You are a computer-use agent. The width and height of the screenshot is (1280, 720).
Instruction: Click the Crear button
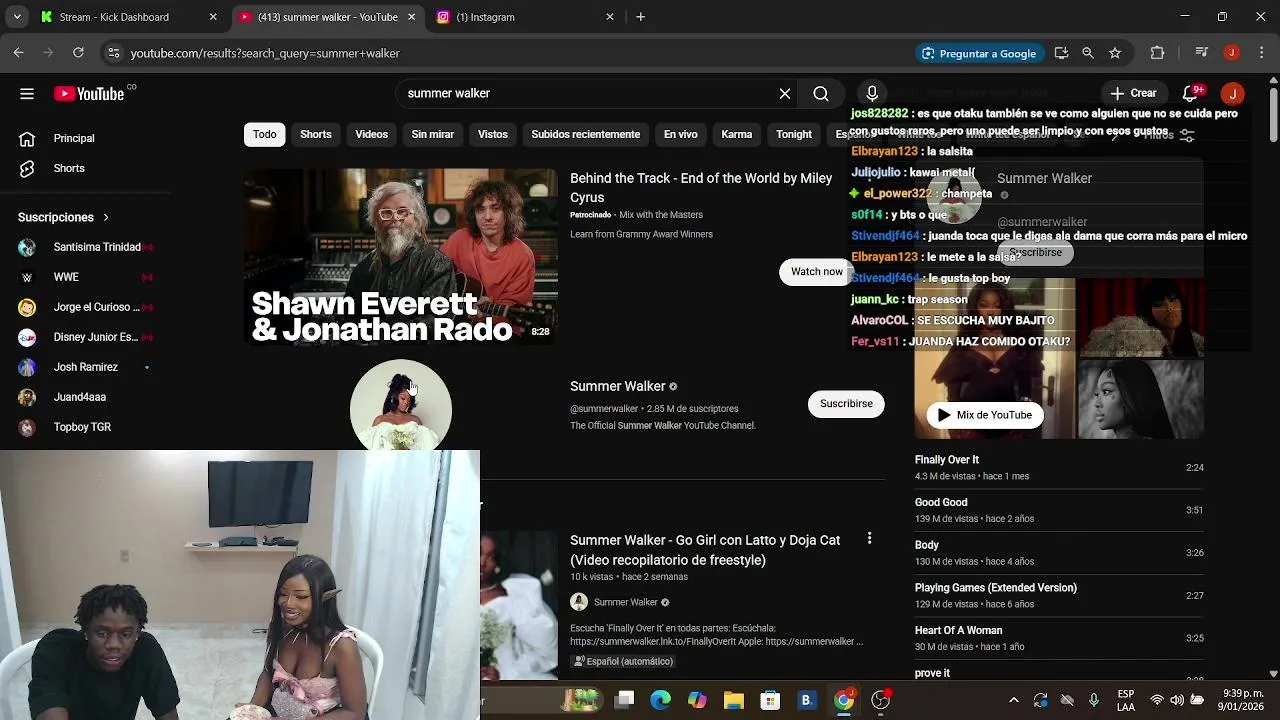pos(1133,93)
